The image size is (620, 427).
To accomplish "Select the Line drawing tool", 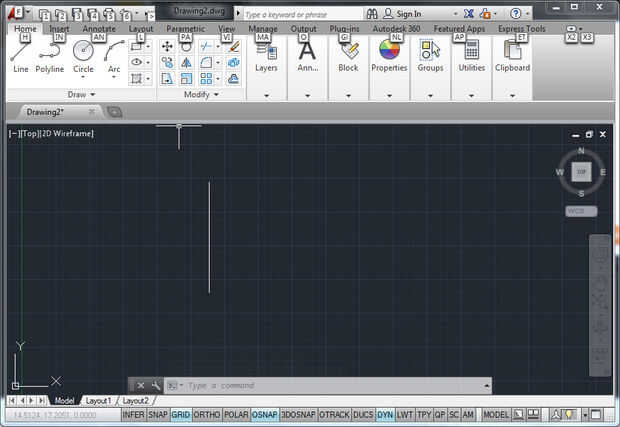I will click(20, 55).
